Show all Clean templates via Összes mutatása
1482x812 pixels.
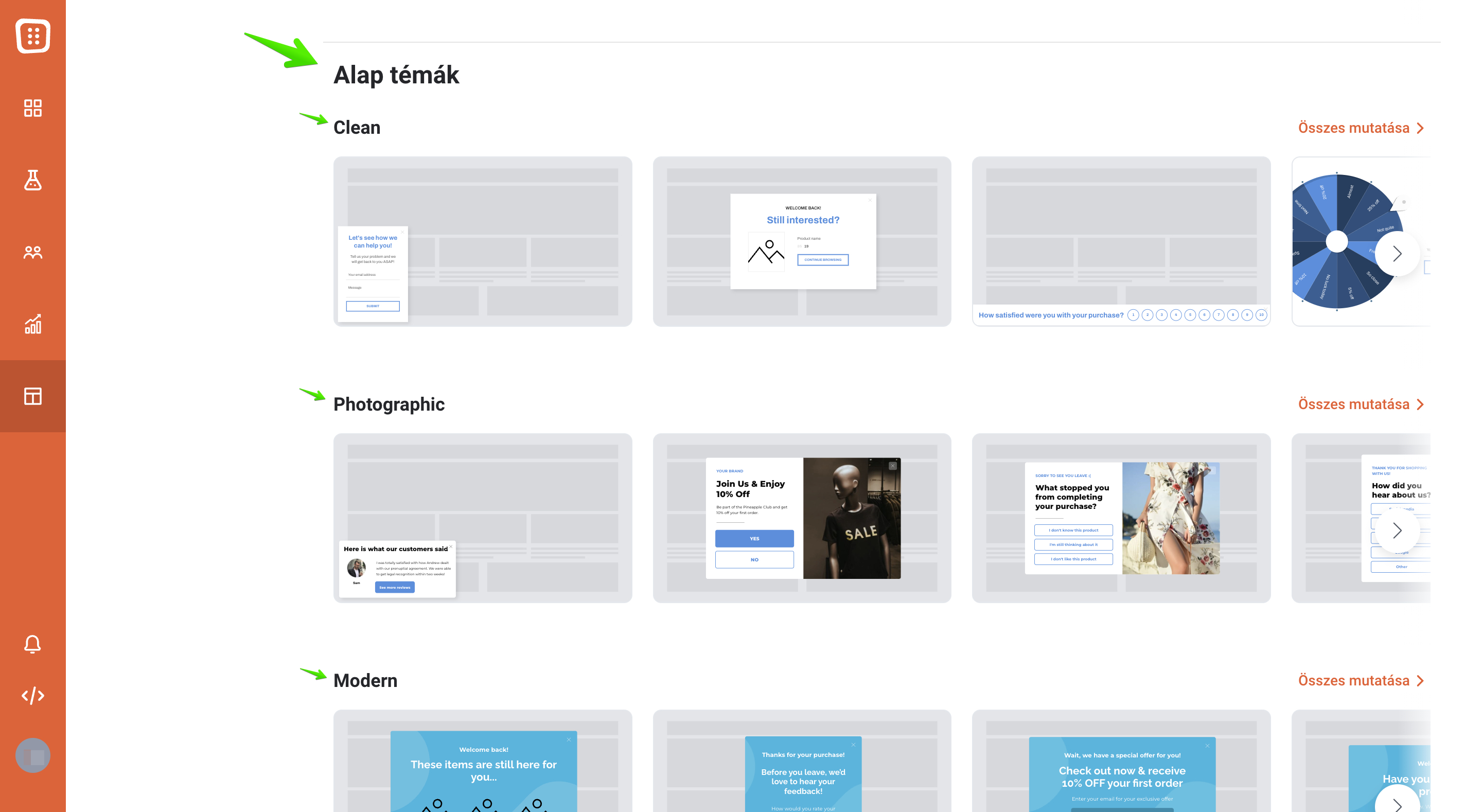point(1361,128)
